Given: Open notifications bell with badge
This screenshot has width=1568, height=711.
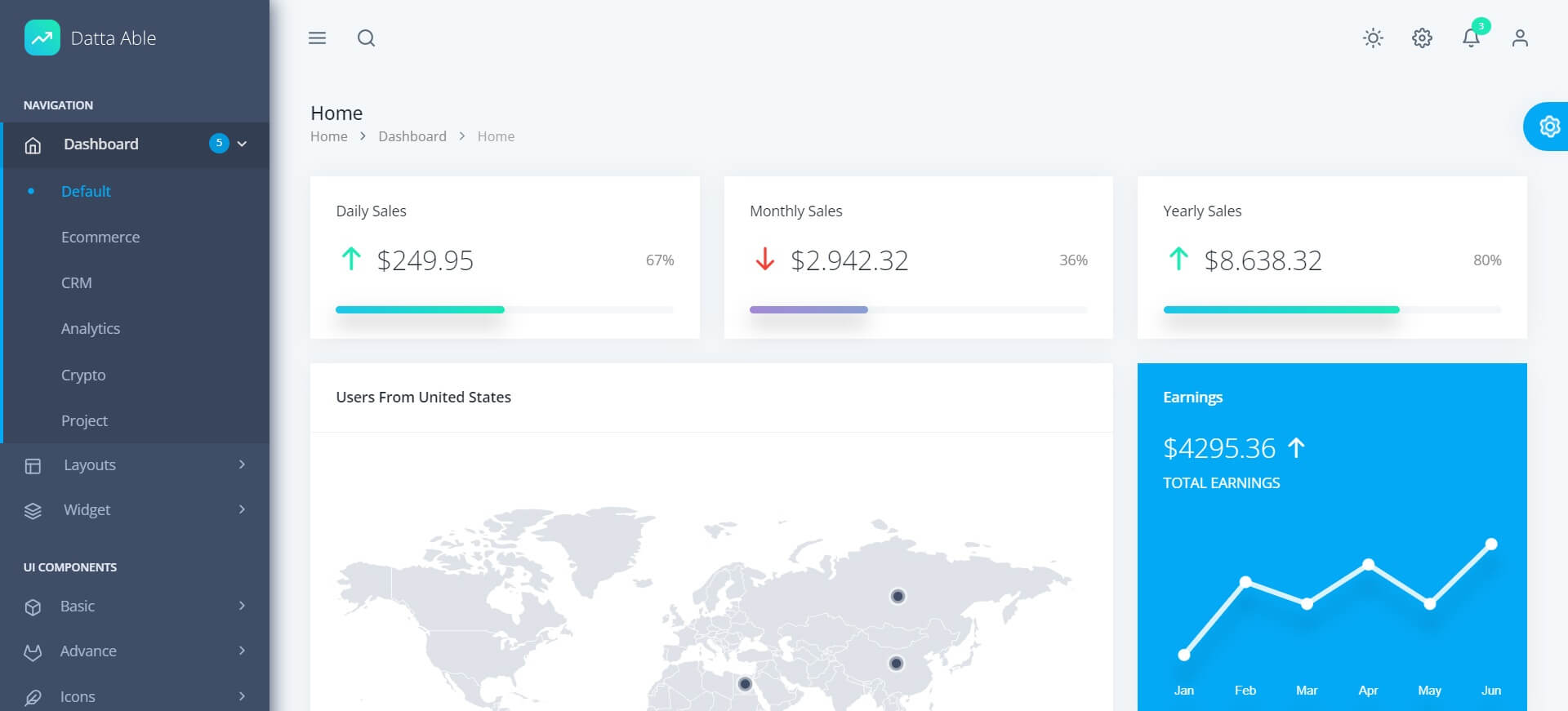Looking at the screenshot, I should [x=1471, y=38].
